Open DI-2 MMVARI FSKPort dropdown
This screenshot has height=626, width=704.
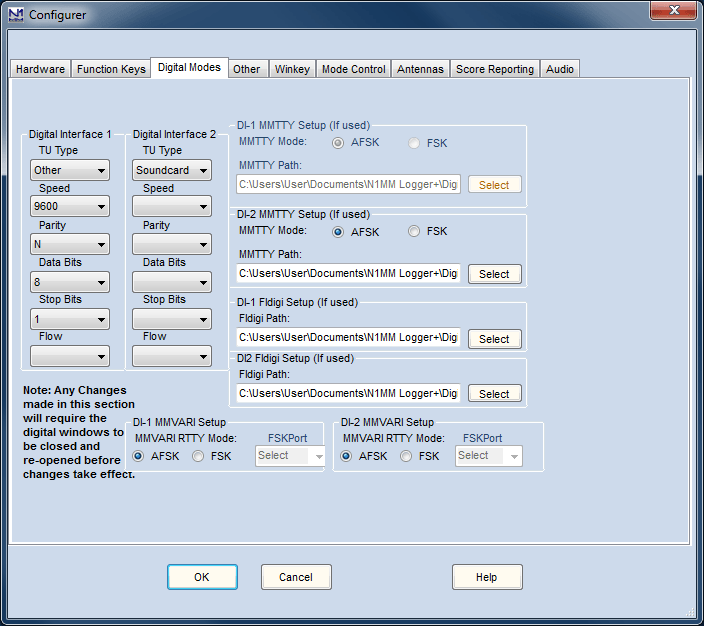click(x=488, y=456)
